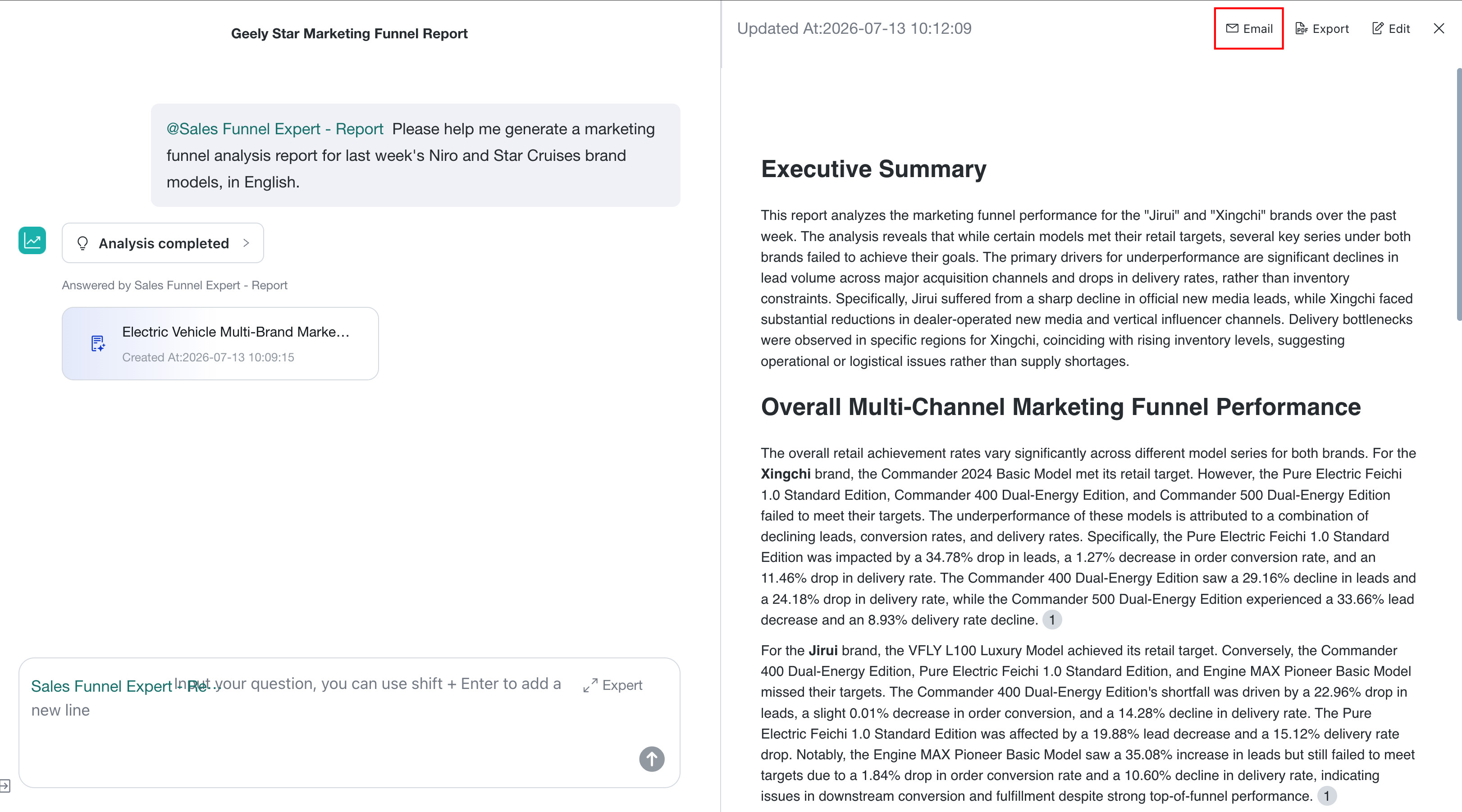1462x812 pixels.
Task: Click the report panel vertical scrollbar
Action: pyautogui.click(x=1458, y=195)
